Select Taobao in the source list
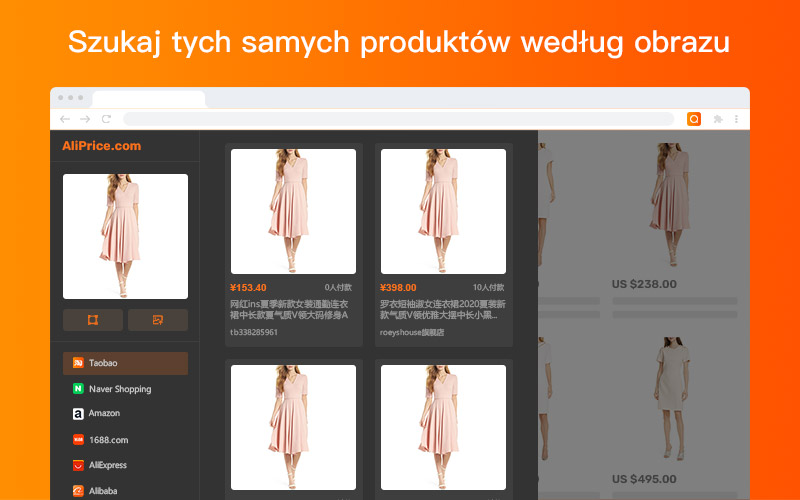Screen dimensions: 800x500 (126, 363)
